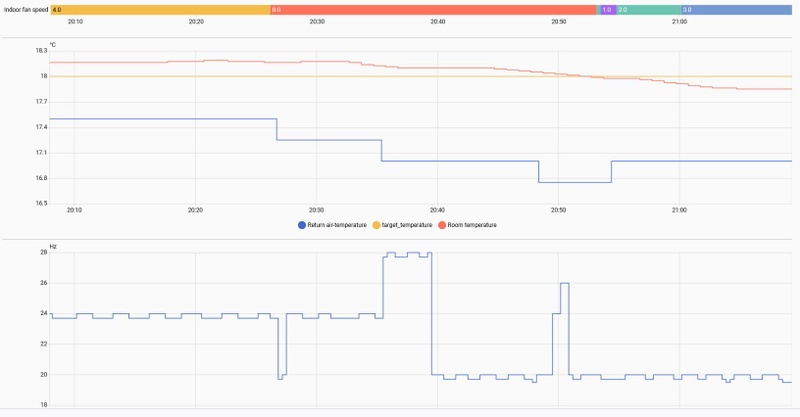Click the 22 value on Hz axis
The width and height of the screenshot is (800, 417).
(44, 344)
